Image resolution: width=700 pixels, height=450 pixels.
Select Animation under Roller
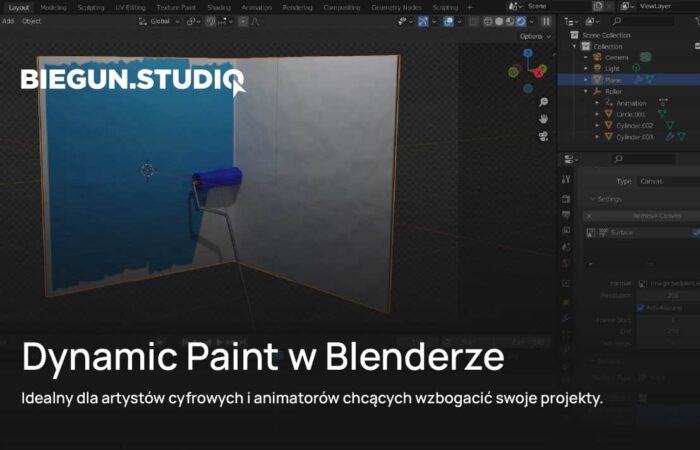click(x=631, y=103)
